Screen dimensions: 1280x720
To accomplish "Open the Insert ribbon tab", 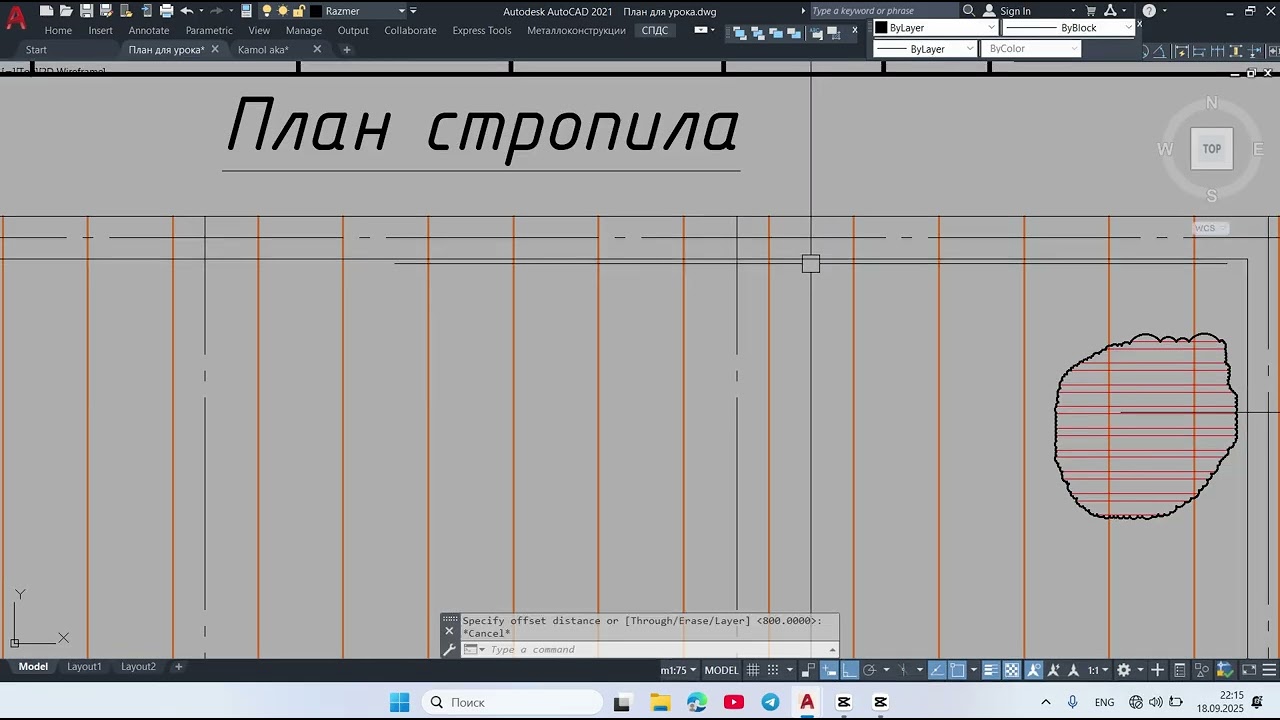I will tap(100, 30).
